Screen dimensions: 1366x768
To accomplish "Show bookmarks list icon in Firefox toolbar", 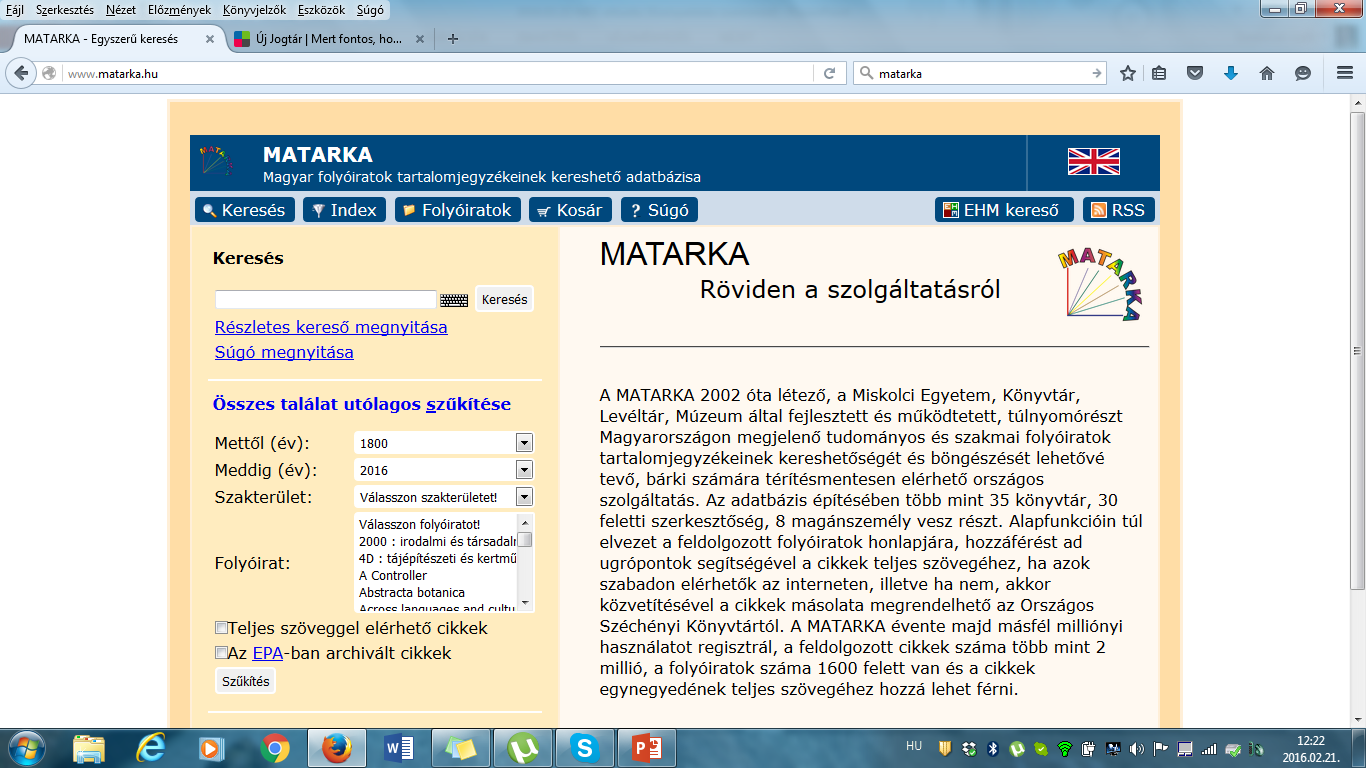I will click(1159, 73).
